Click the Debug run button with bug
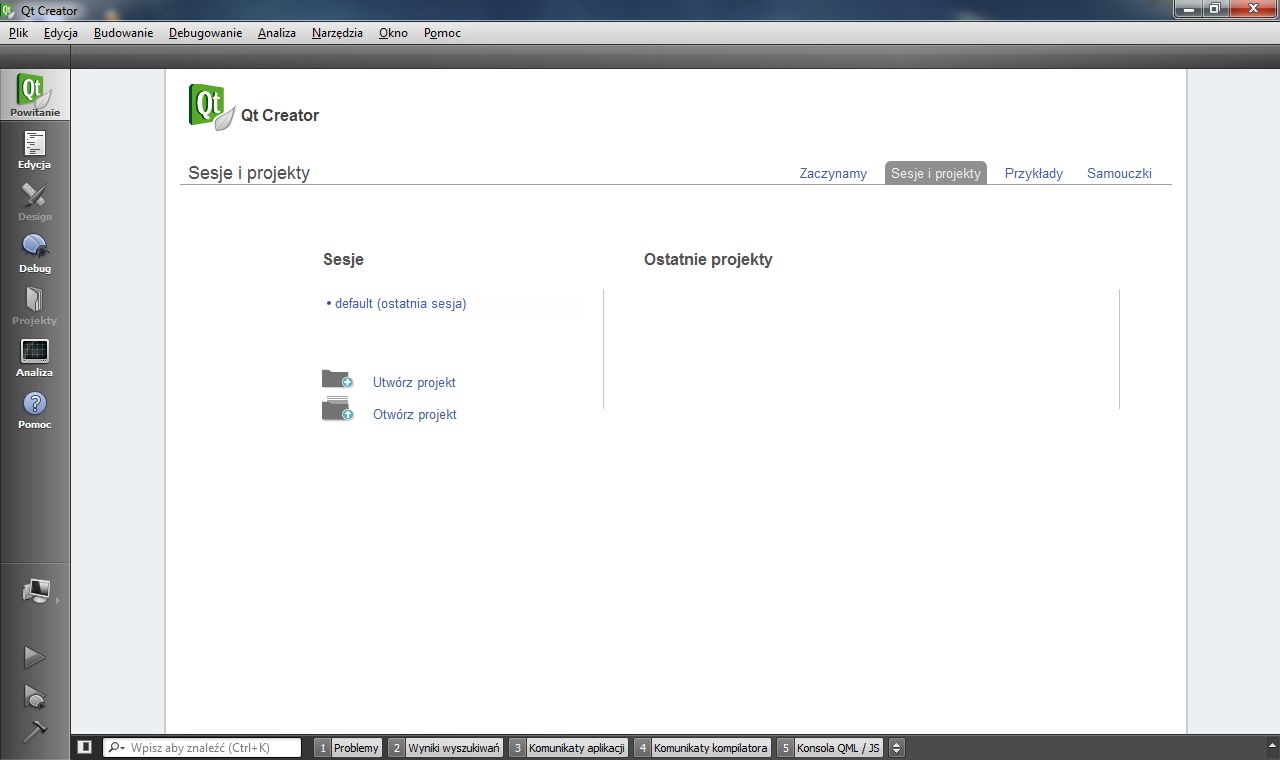The width and height of the screenshot is (1280, 760). 35,695
